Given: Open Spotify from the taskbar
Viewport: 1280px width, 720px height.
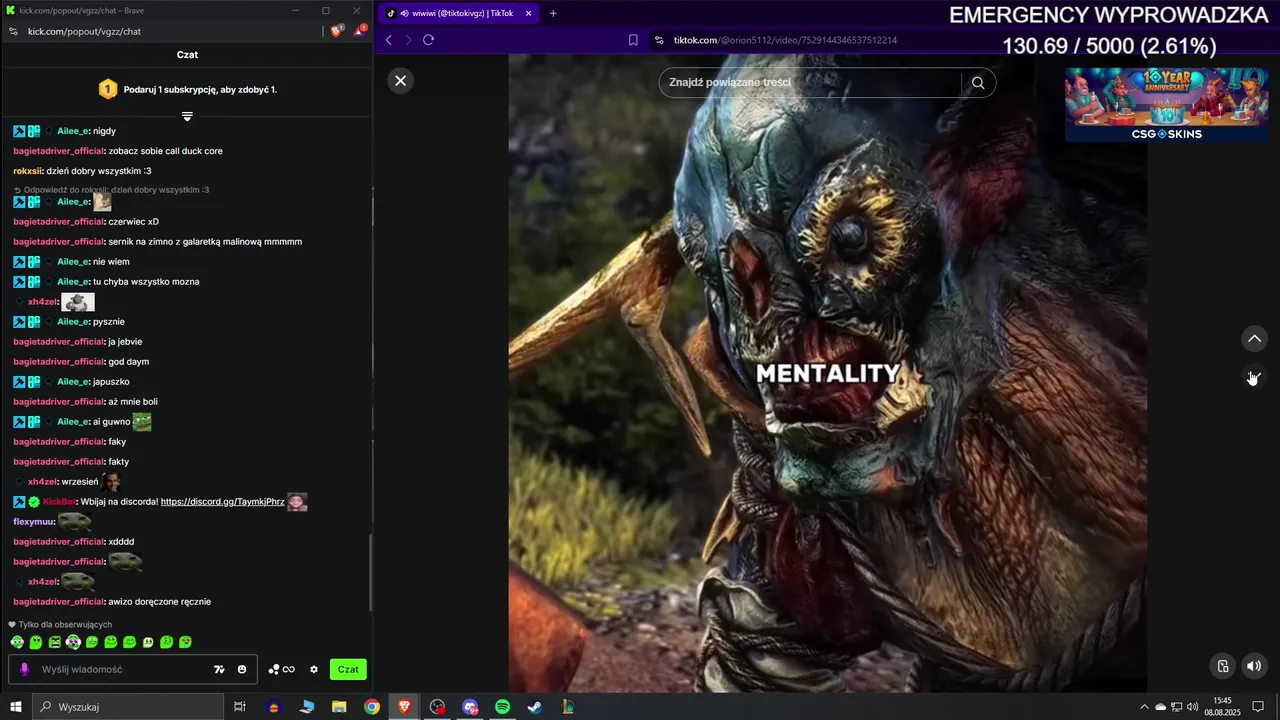Looking at the screenshot, I should click(503, 707).
